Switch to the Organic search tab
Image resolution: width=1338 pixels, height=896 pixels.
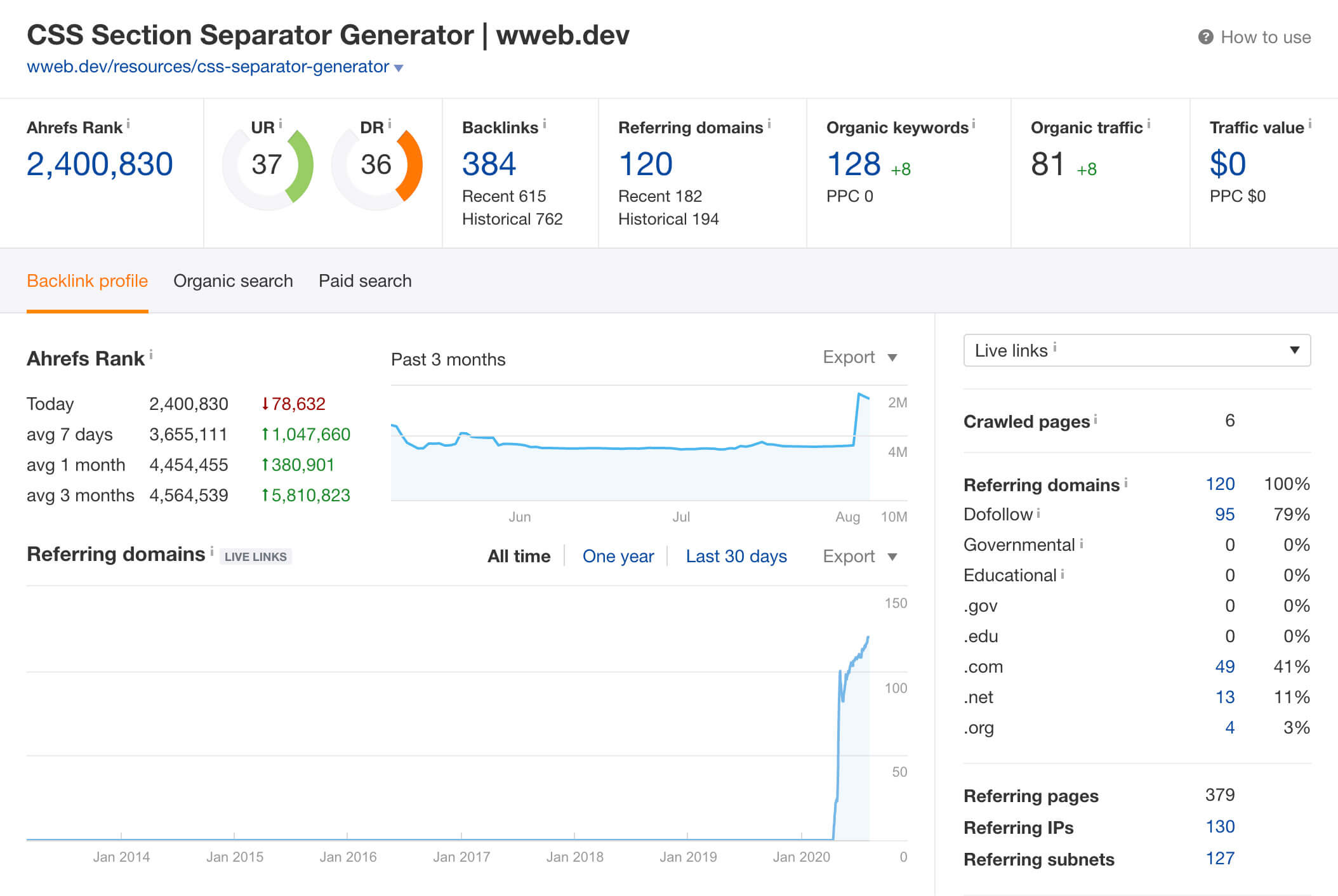[233, 281]
